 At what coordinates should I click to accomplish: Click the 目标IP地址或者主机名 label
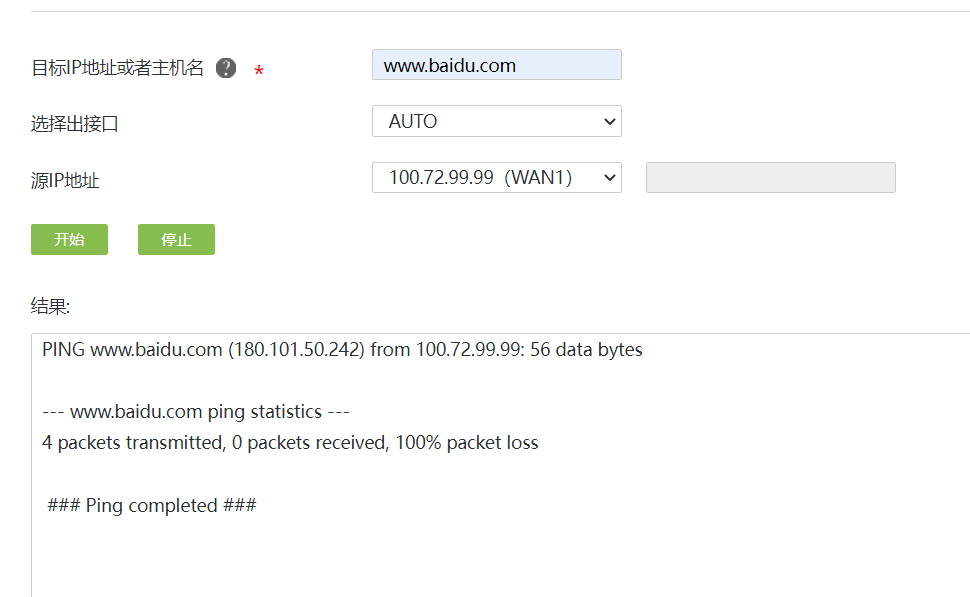click(x=118, y=68)
